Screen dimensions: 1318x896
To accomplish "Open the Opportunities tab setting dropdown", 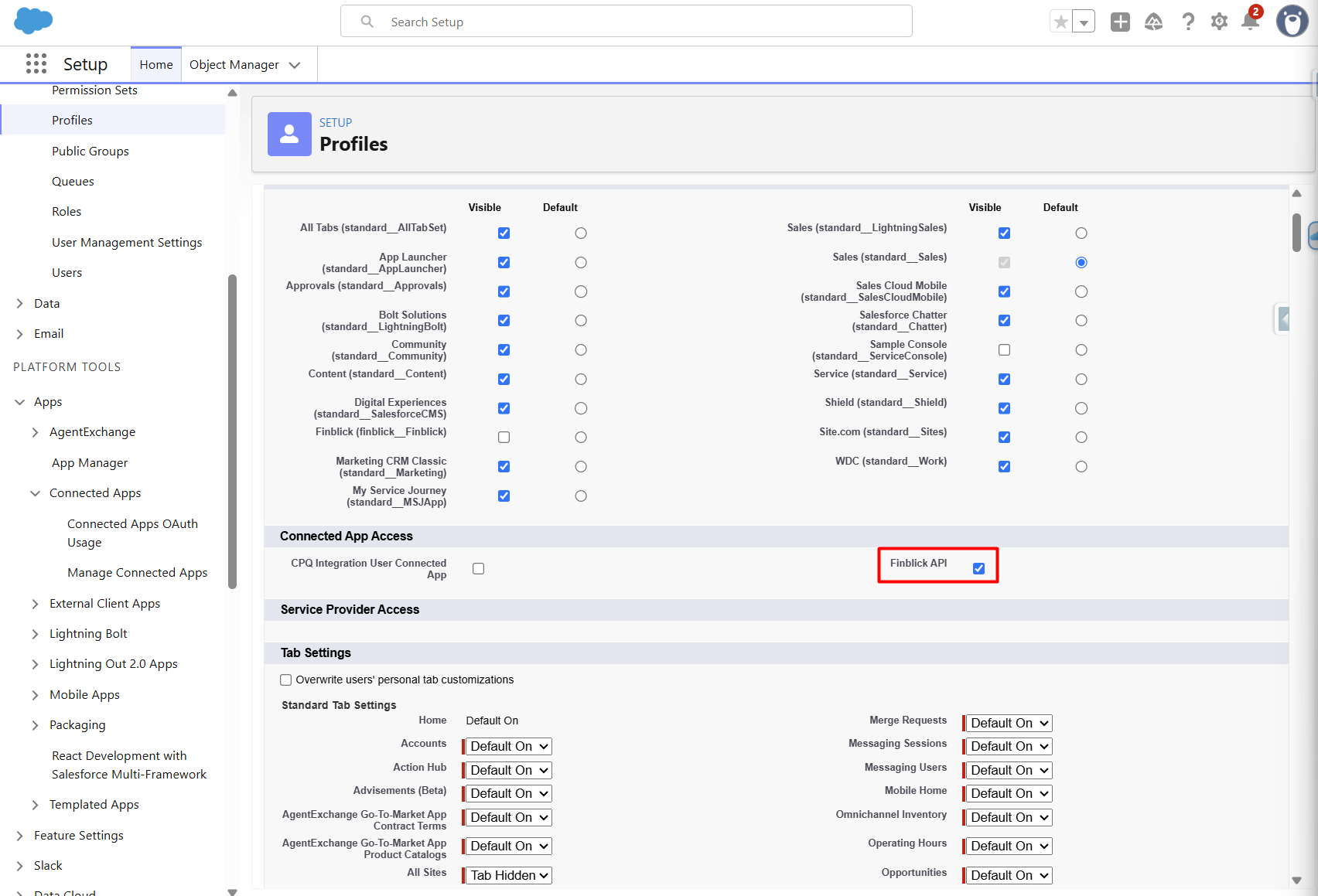I will pos(1009,876).
